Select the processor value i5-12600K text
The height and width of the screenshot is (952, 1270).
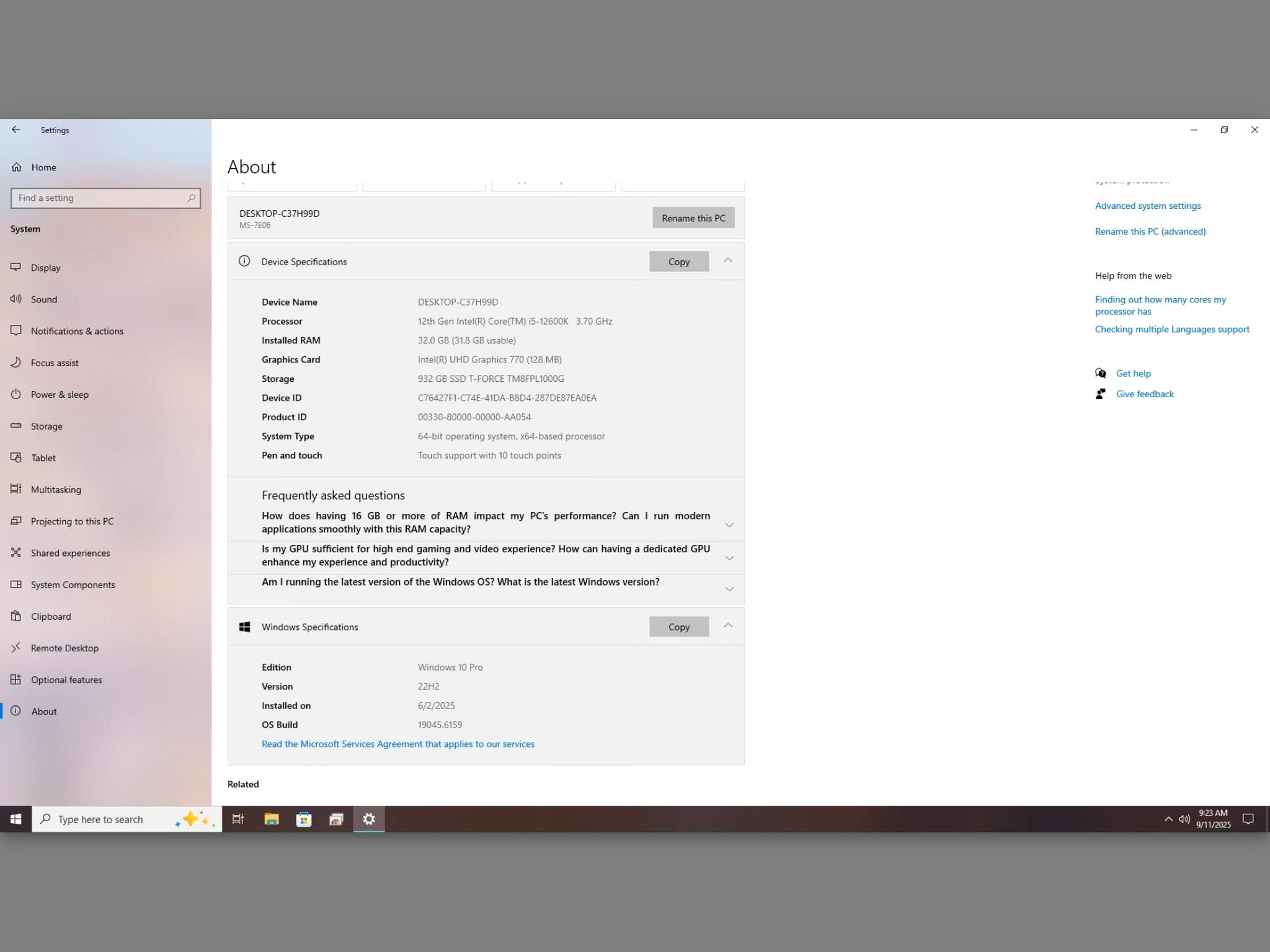tap(515, 321)
